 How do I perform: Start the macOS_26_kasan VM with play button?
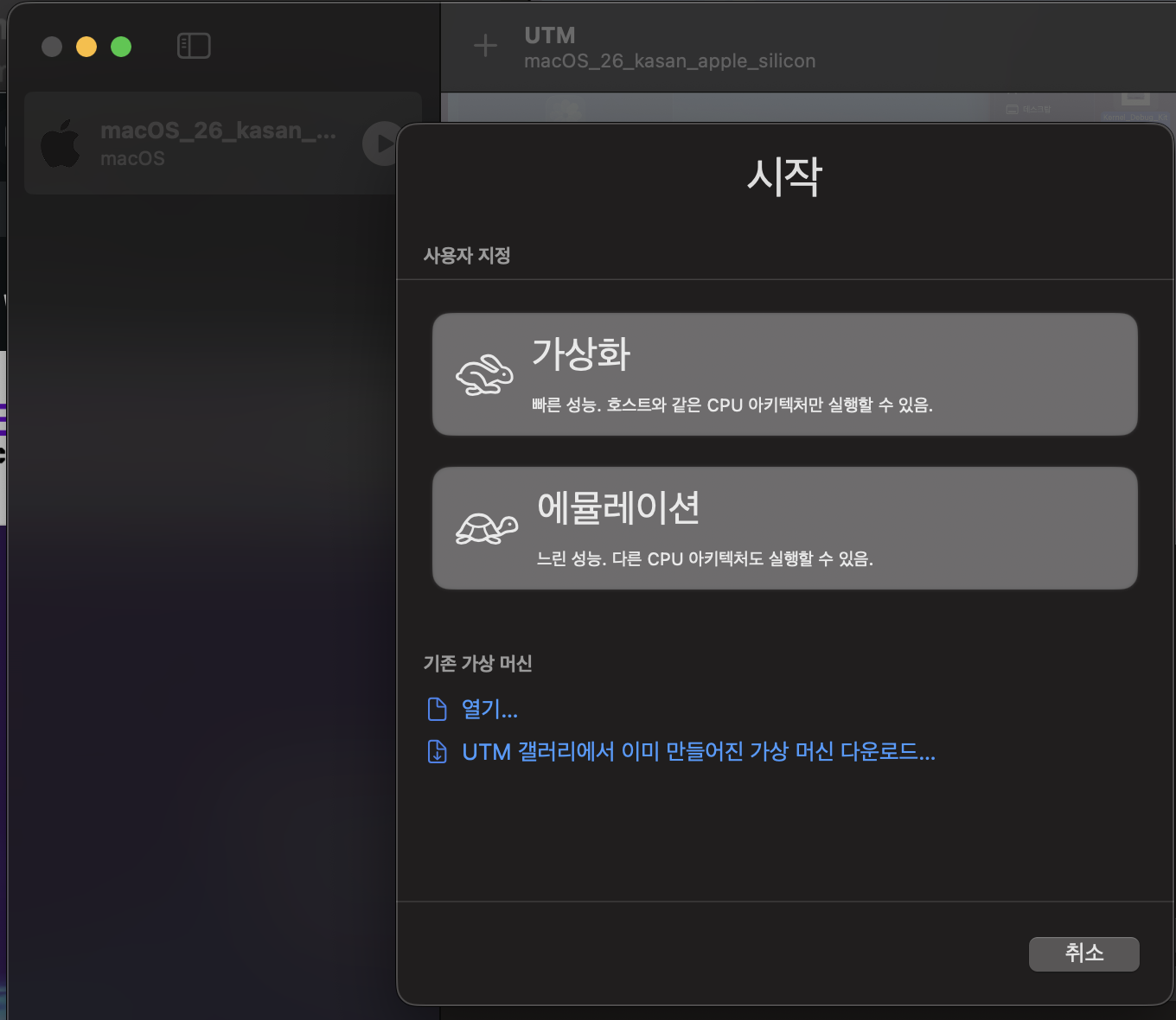coord(380,143)
